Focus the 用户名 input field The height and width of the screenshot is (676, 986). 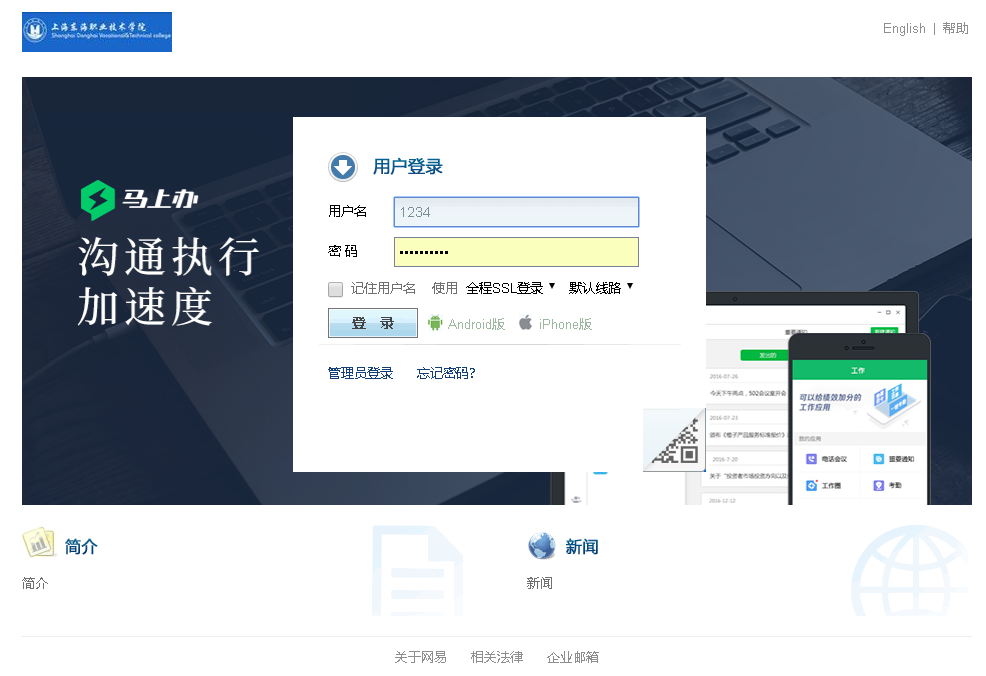(516, 212)
